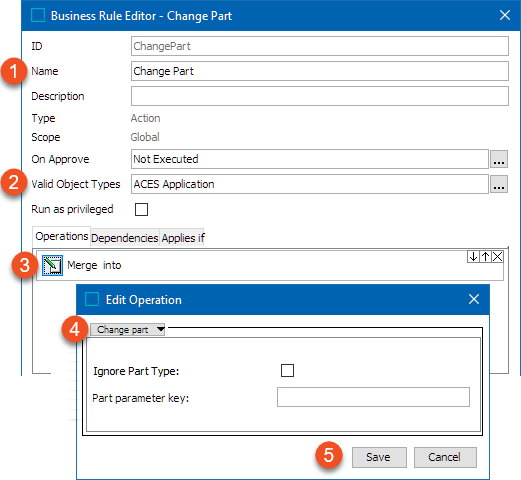The height and width of the screenshot is (480, 521).
Task: Switch to the Dependencies tab
Action: coord(125,238)
